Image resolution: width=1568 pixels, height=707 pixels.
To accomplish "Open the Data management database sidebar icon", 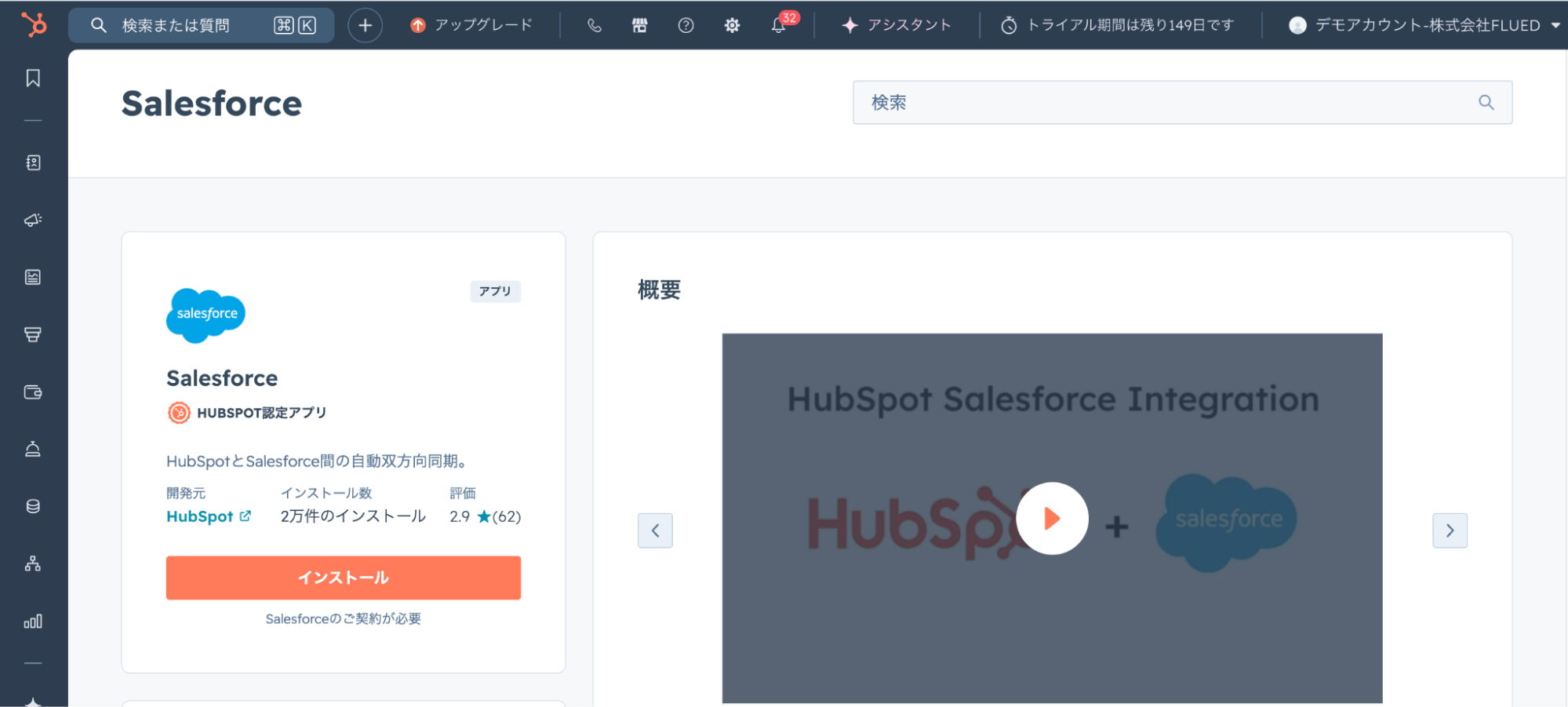I will pyautogui.click(x=33, y=506).
